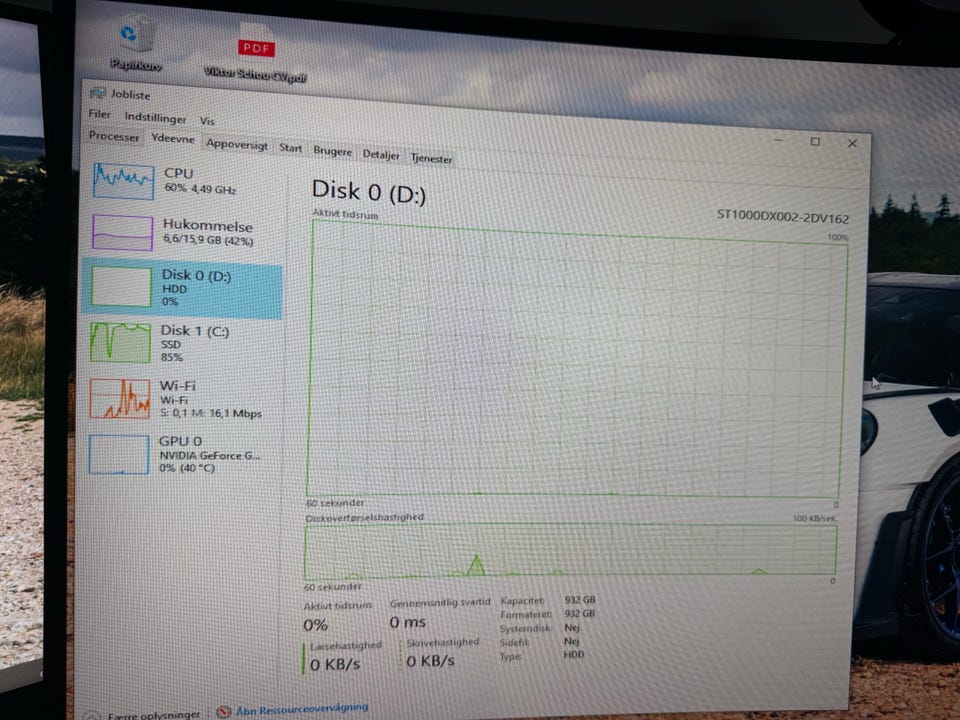
Task: Select the Viktor Schou CV PDF file
Action: 255,54
